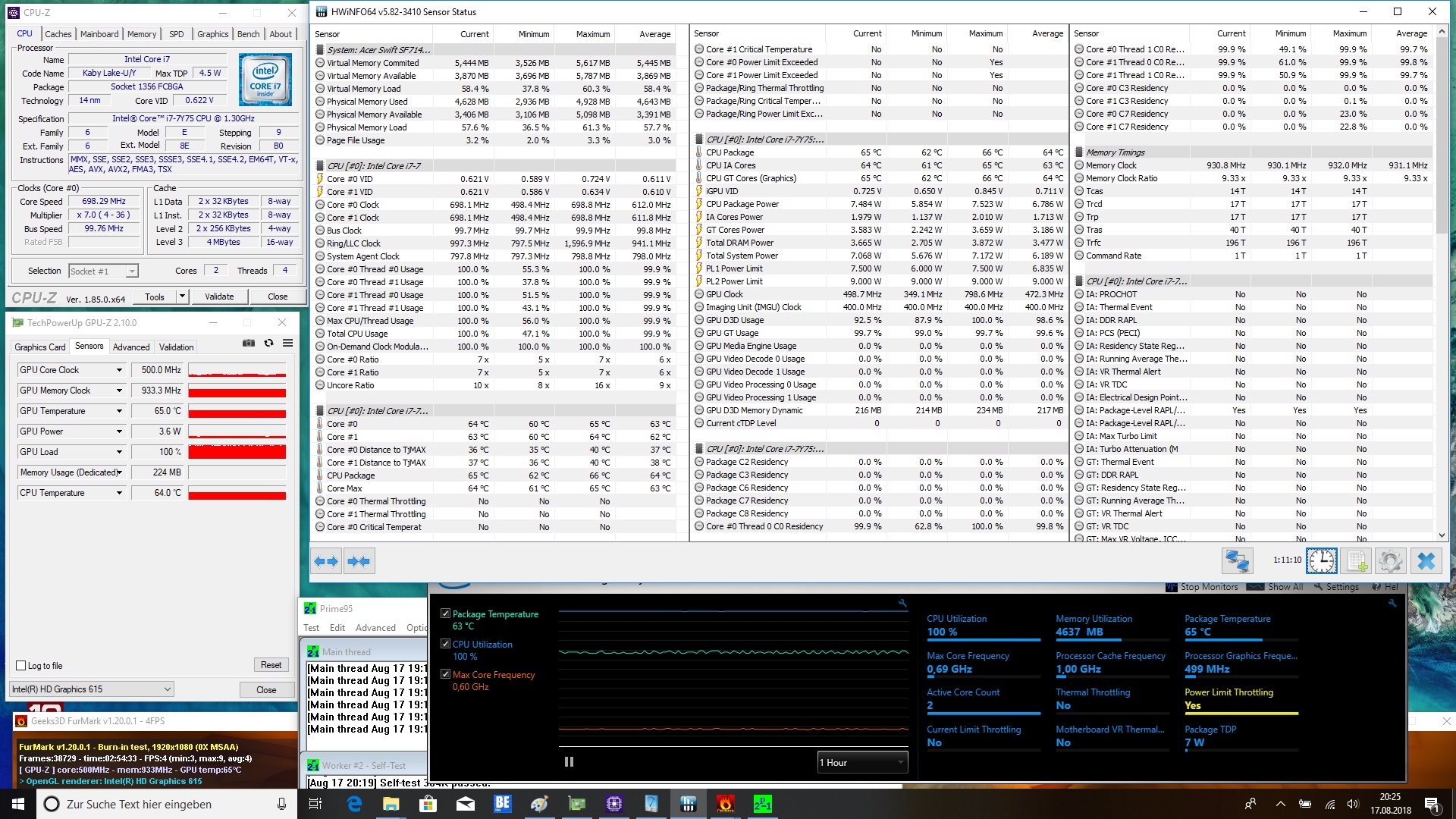Open the GPU-Z hamburger menu icon
This screenshot has width=1456, height=819.
pos(288,344)
